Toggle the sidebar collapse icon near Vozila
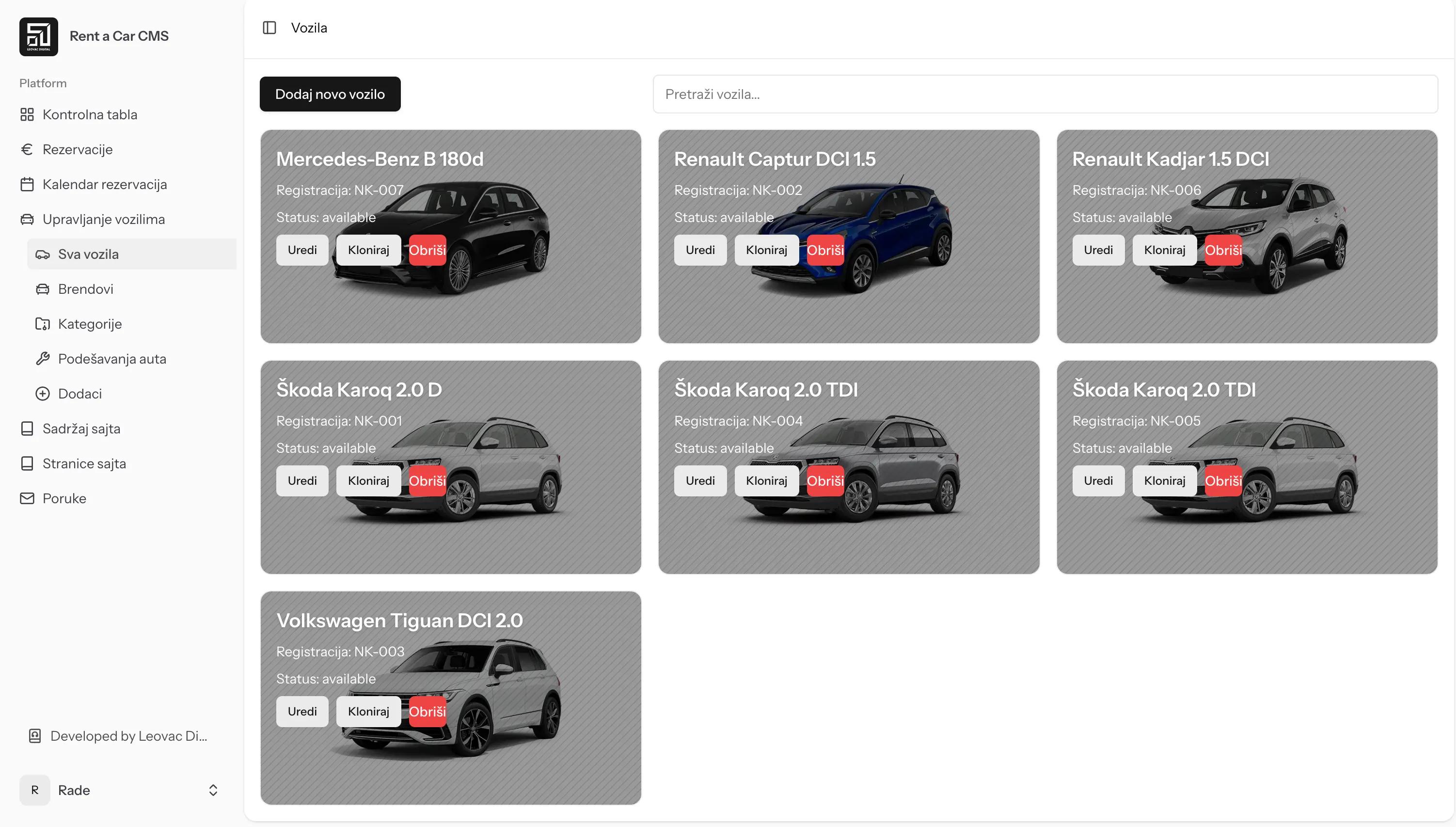 269,27
